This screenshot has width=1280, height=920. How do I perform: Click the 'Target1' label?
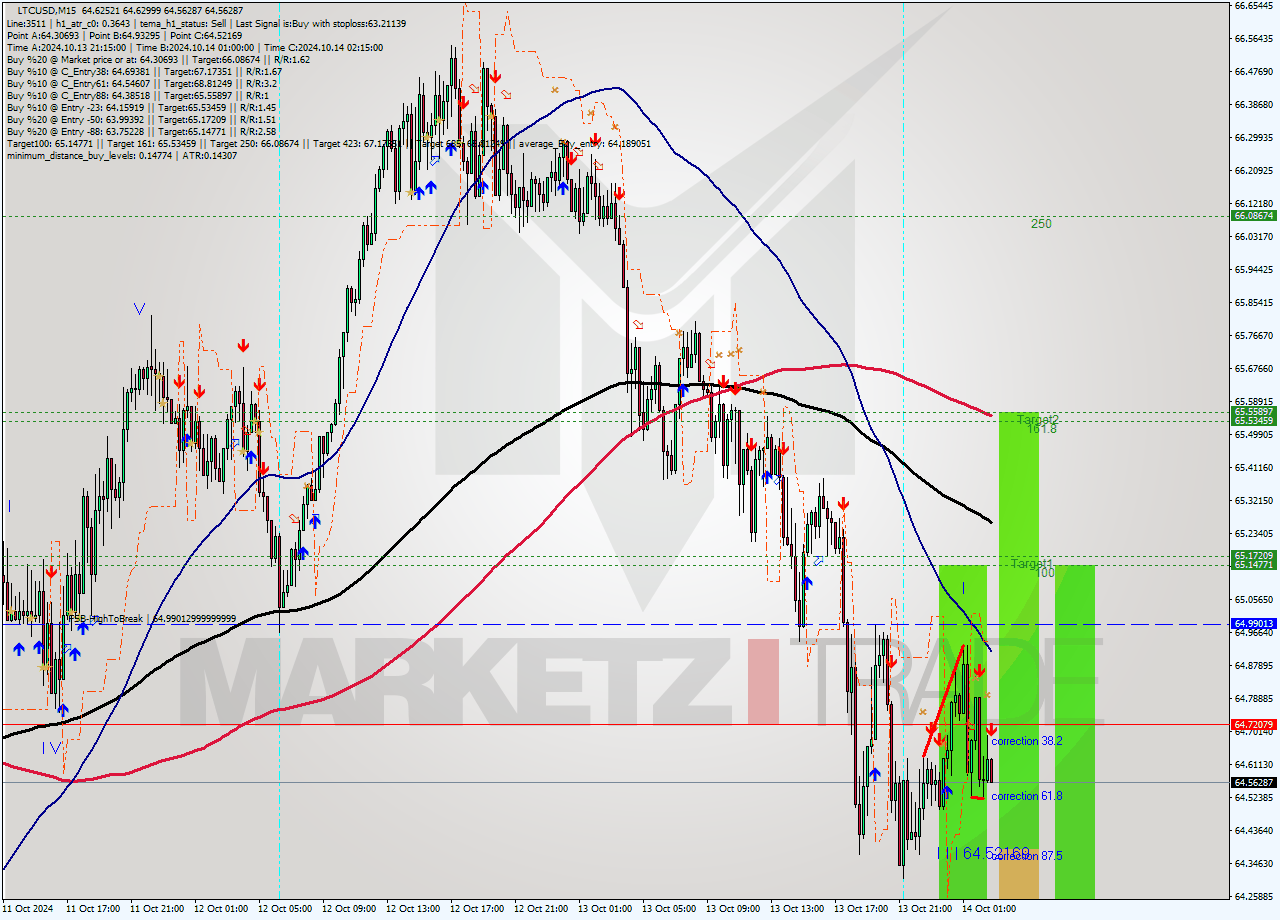click(1031, 564)
